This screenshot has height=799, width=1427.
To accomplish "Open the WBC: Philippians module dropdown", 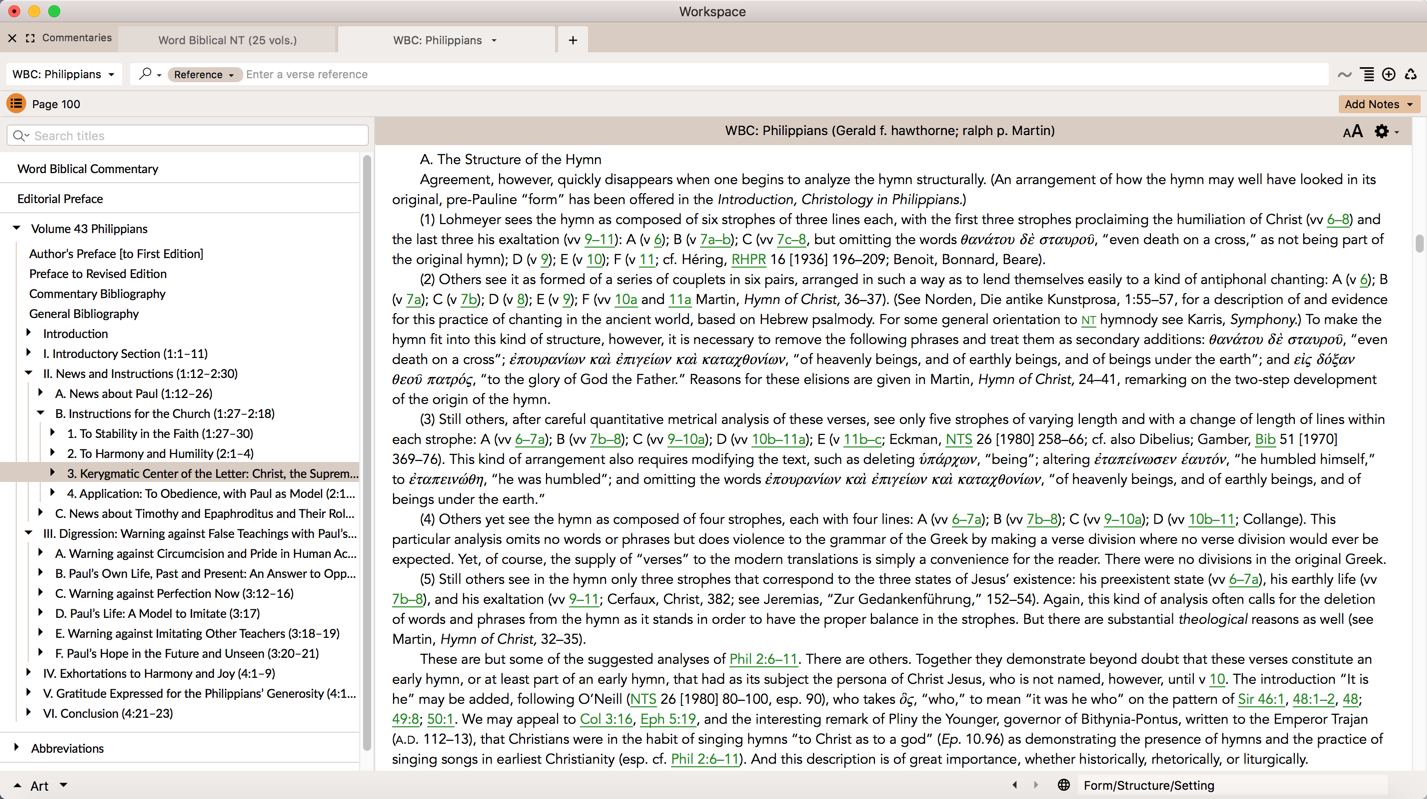I will pyautogui.click(x=63, y=74).
